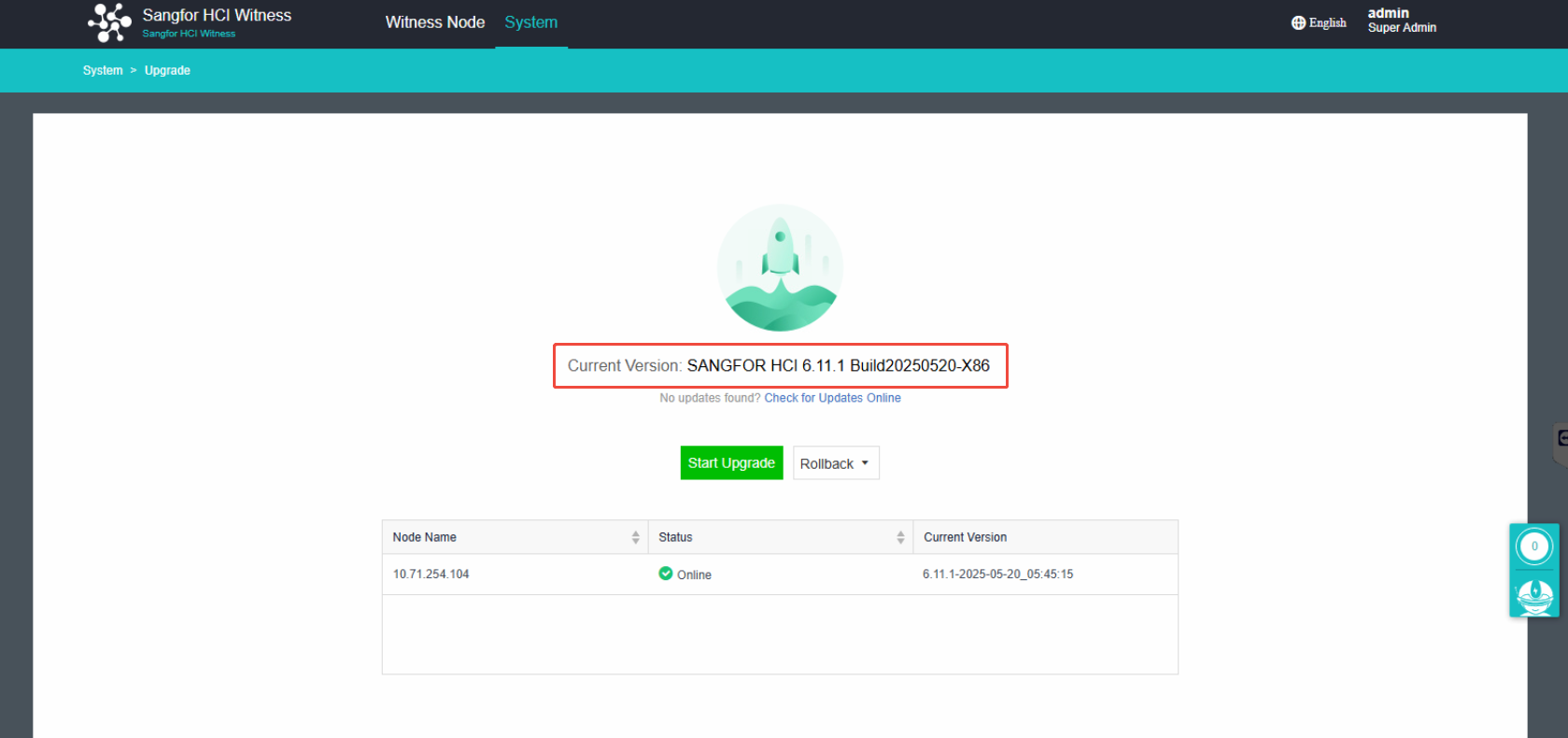Click the green Online status checkmark icon
1568x738 pixels.
665,574
